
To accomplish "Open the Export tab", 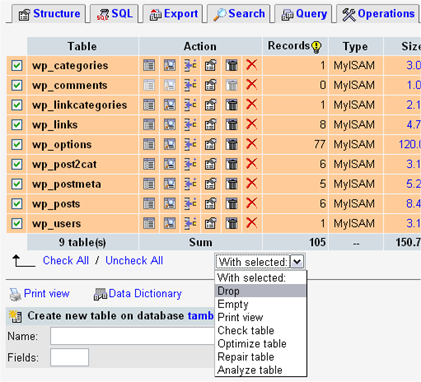I will click(x=173, y=14).
